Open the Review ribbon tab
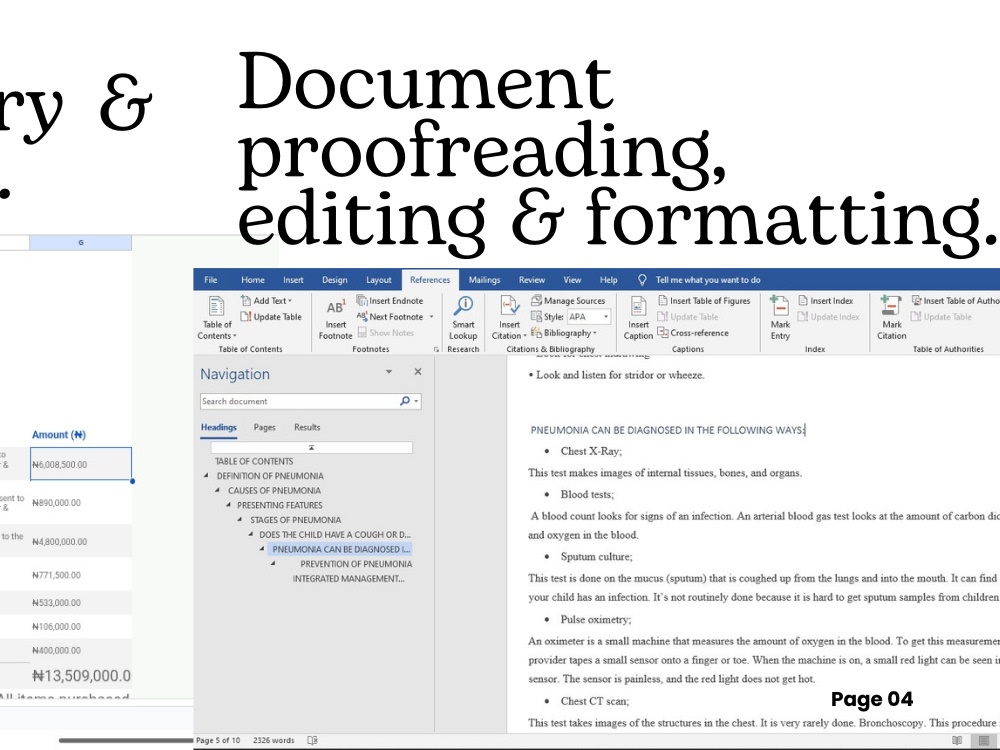Screen dimensions: 1000x750 pyautogui.click(x=531, y=280)
